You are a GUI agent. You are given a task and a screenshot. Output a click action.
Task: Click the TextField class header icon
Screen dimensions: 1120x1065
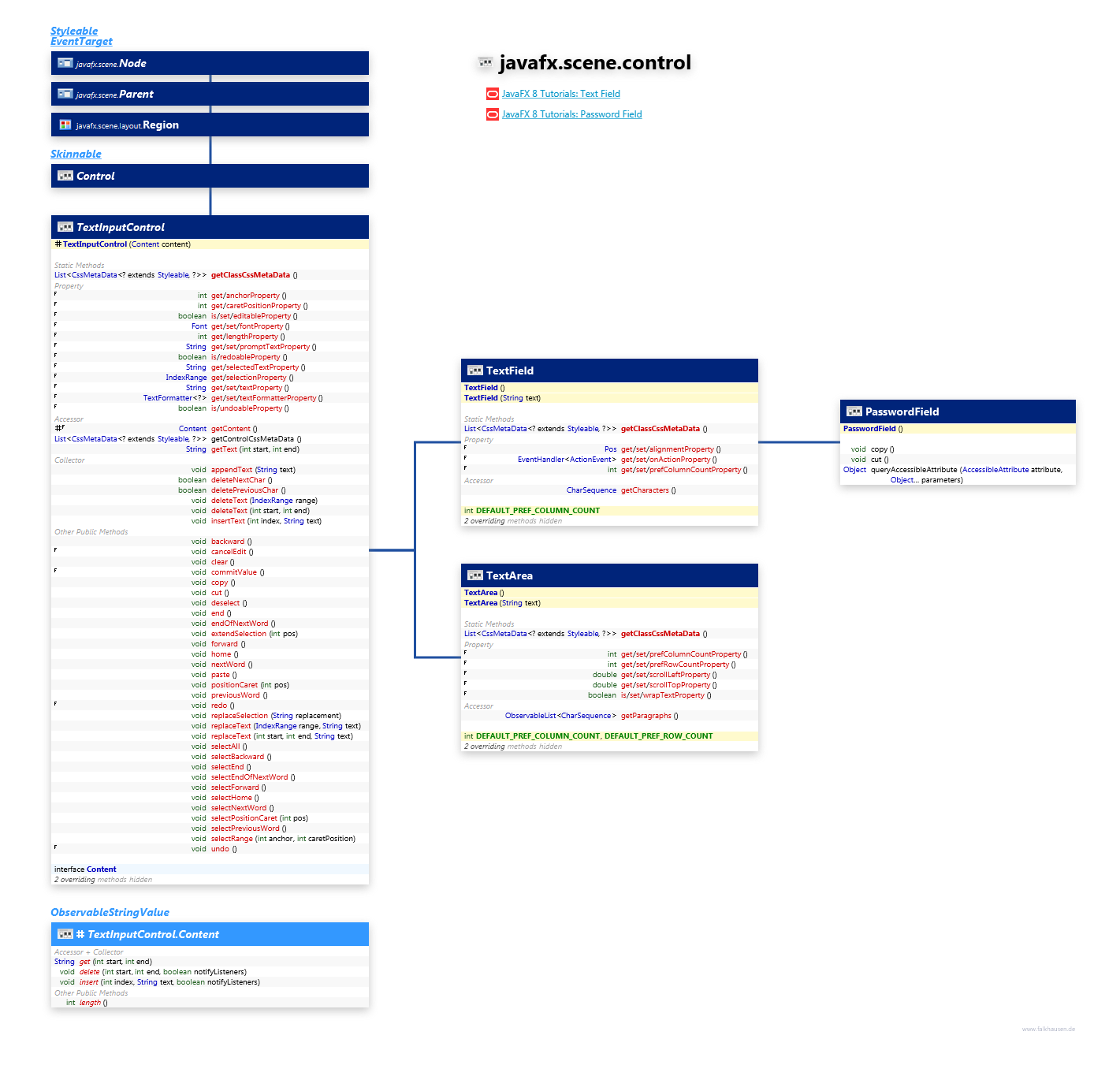coord(474,371)
